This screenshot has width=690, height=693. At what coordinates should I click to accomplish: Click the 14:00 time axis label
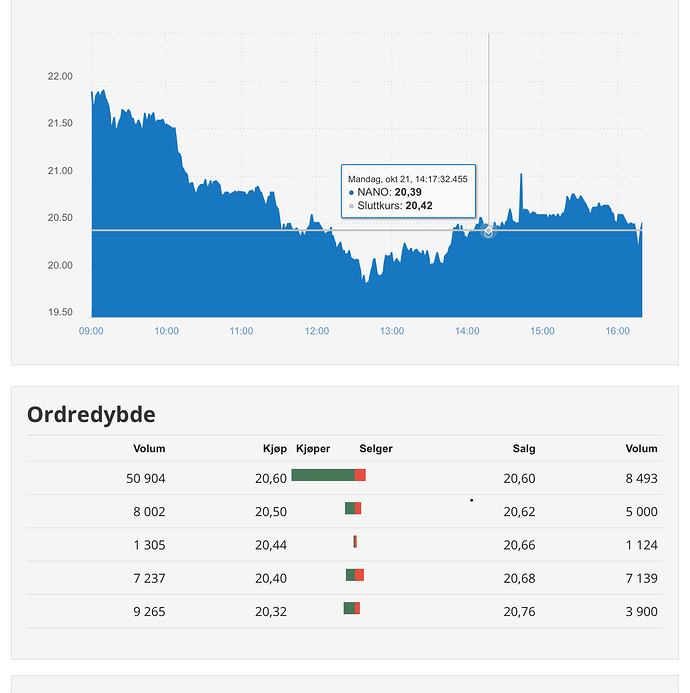[x=467, y=331]
